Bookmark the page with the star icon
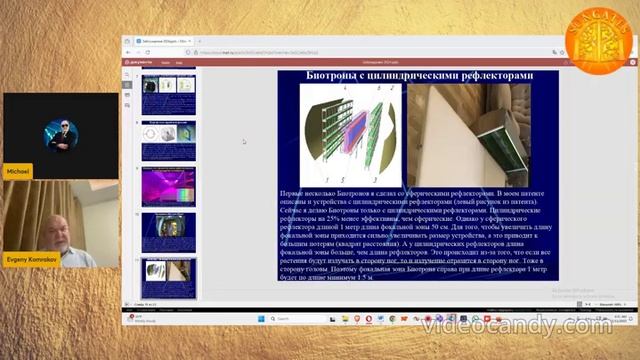 click(562, 53)
